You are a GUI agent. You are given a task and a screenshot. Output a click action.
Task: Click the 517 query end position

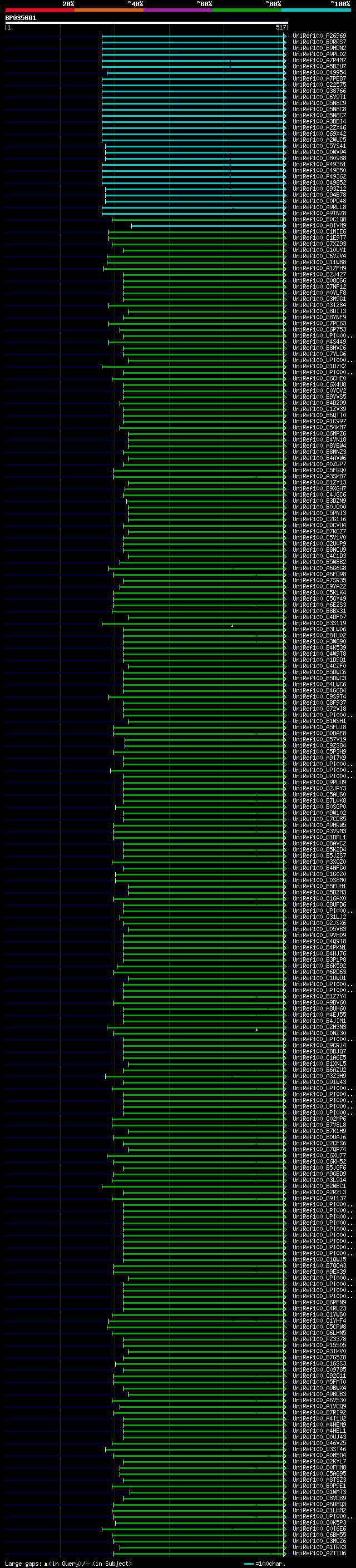[281, 27]
